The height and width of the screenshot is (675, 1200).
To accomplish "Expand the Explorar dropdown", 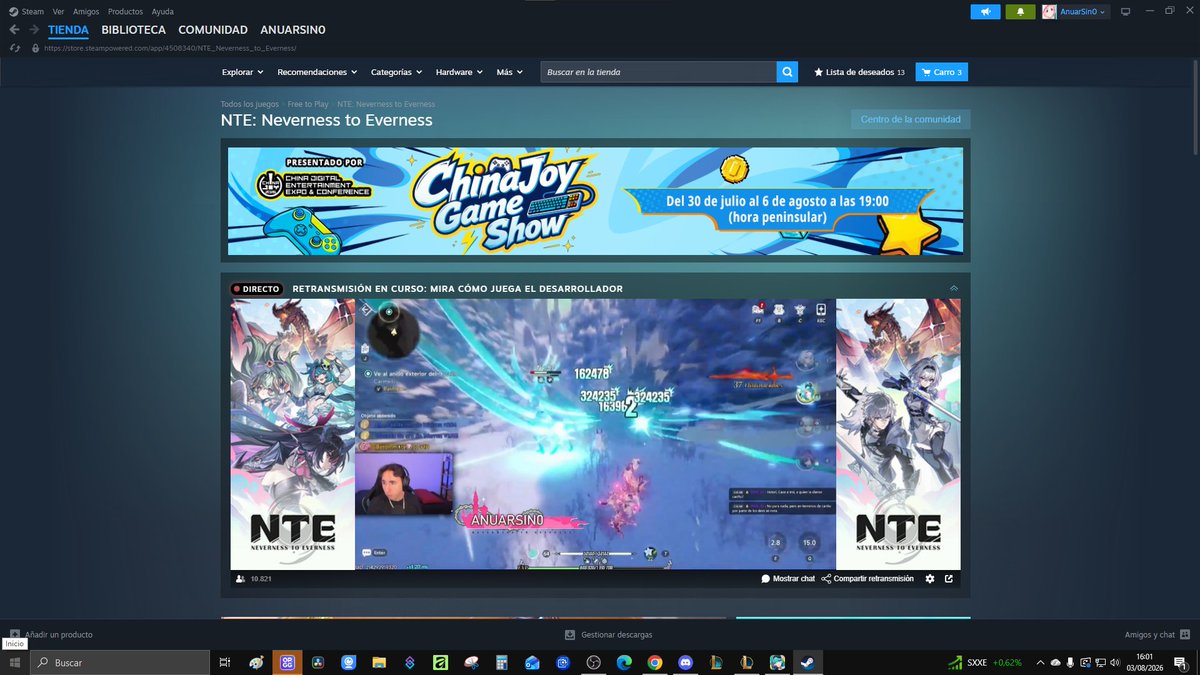I will tap(242, 72).
